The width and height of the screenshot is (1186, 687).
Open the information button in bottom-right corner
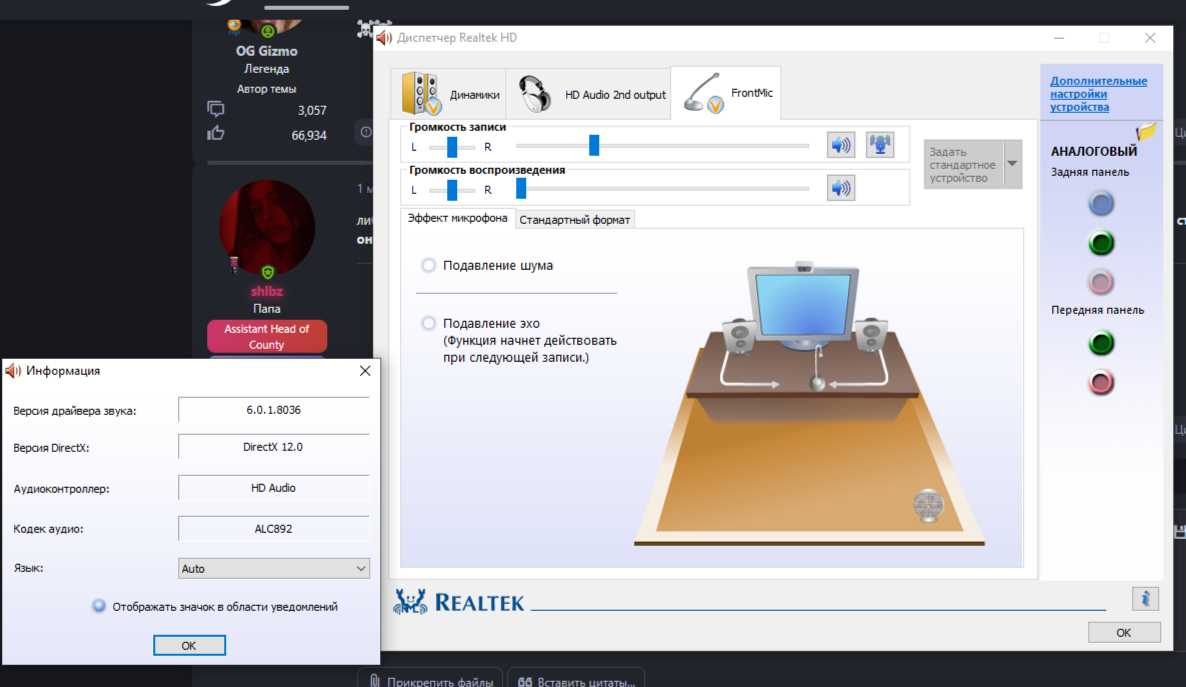(x=1145, y=598)
